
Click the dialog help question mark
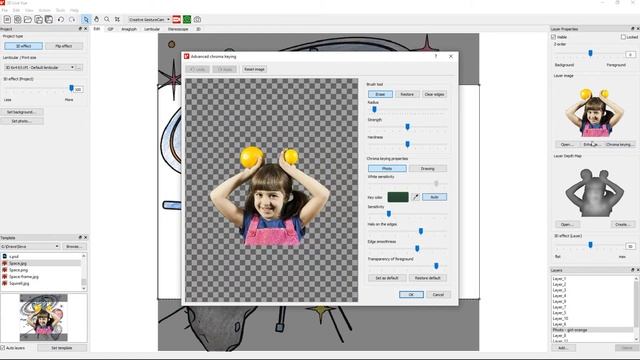pos(436,56)
